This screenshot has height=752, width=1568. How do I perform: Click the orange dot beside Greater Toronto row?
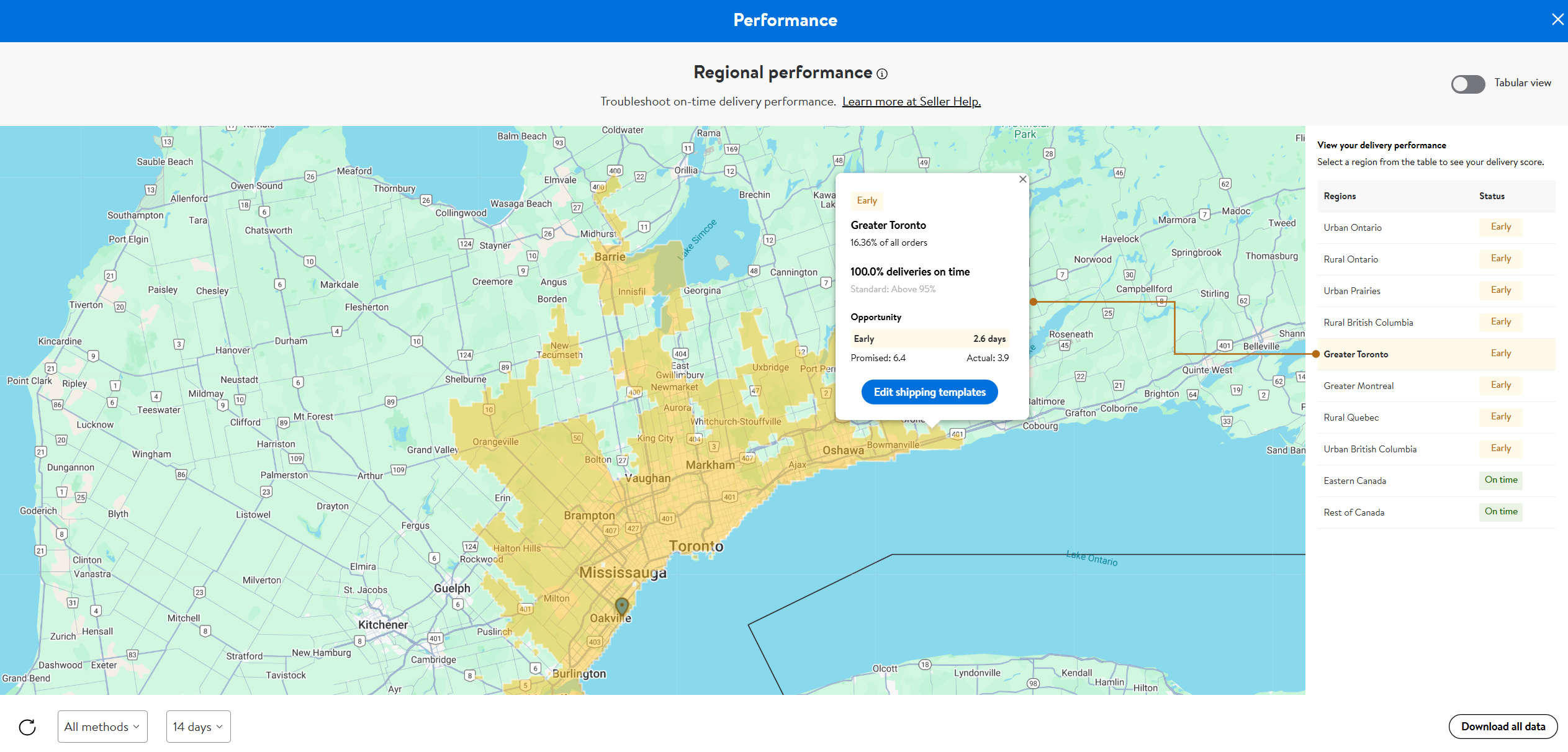point(1316,354)
